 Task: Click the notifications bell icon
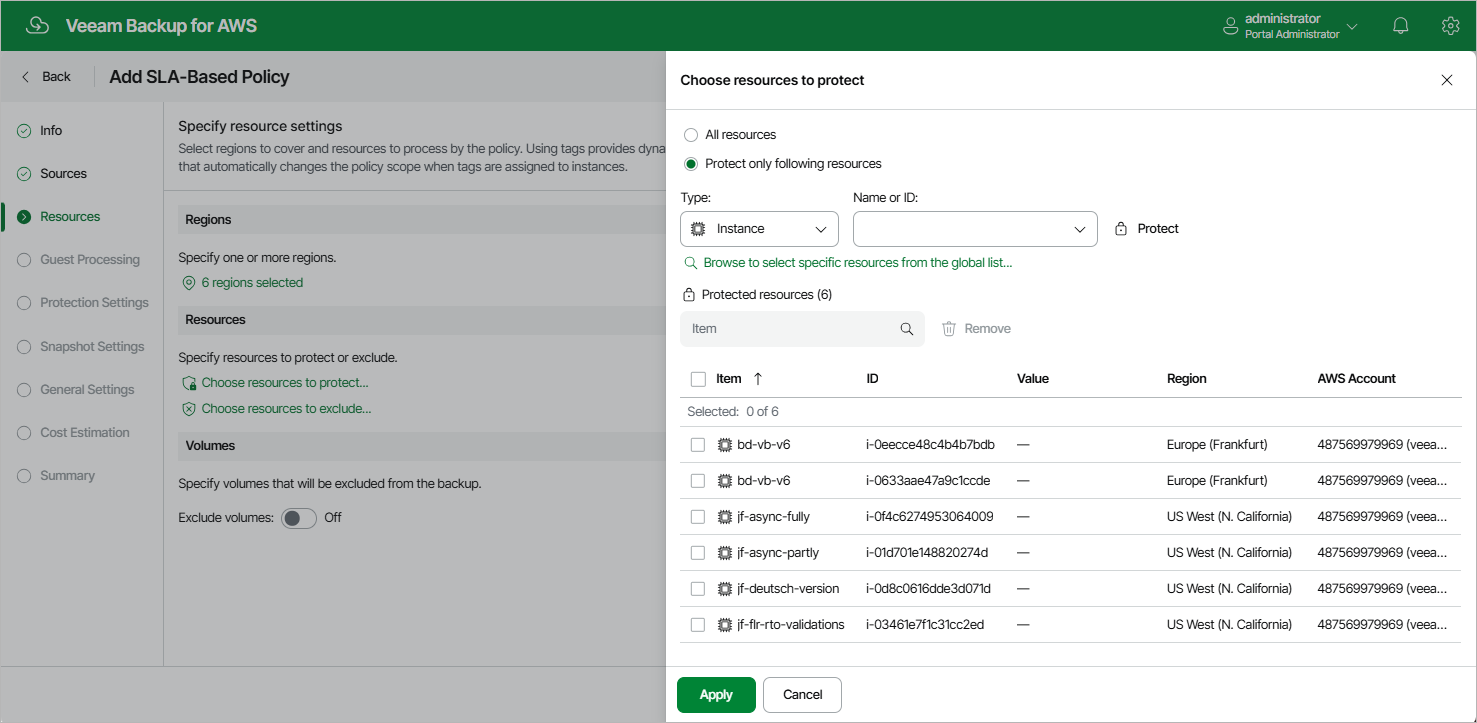(x=1400, y=26)
